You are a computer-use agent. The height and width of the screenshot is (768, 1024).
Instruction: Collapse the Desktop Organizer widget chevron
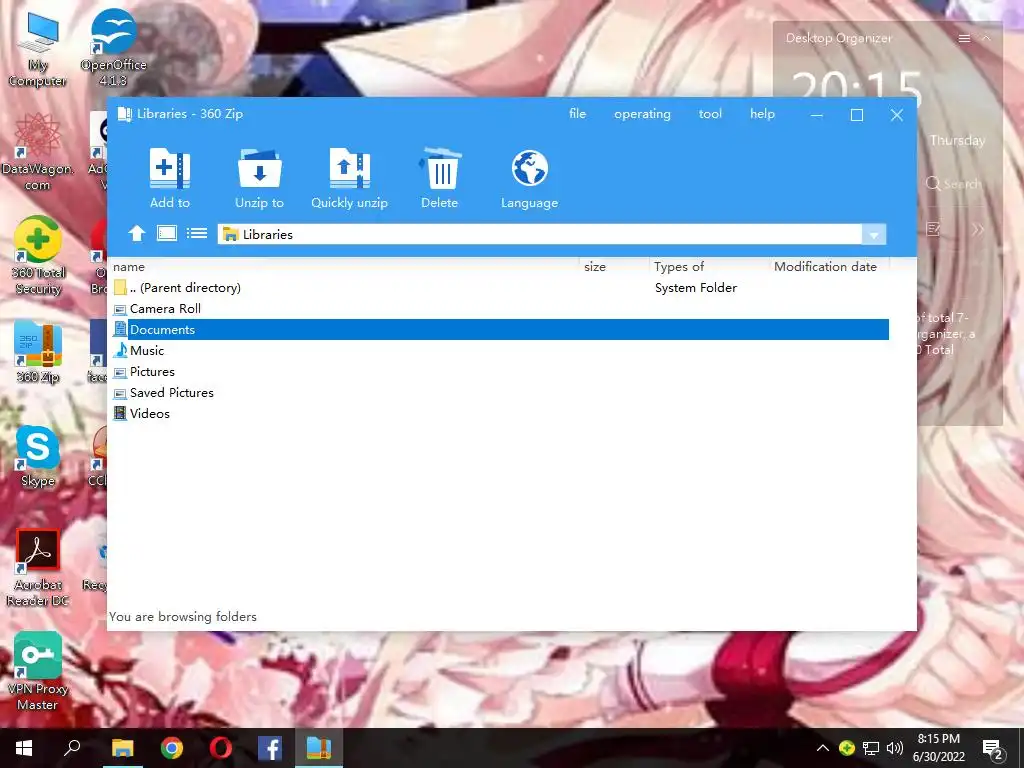(x=987, y=39)
